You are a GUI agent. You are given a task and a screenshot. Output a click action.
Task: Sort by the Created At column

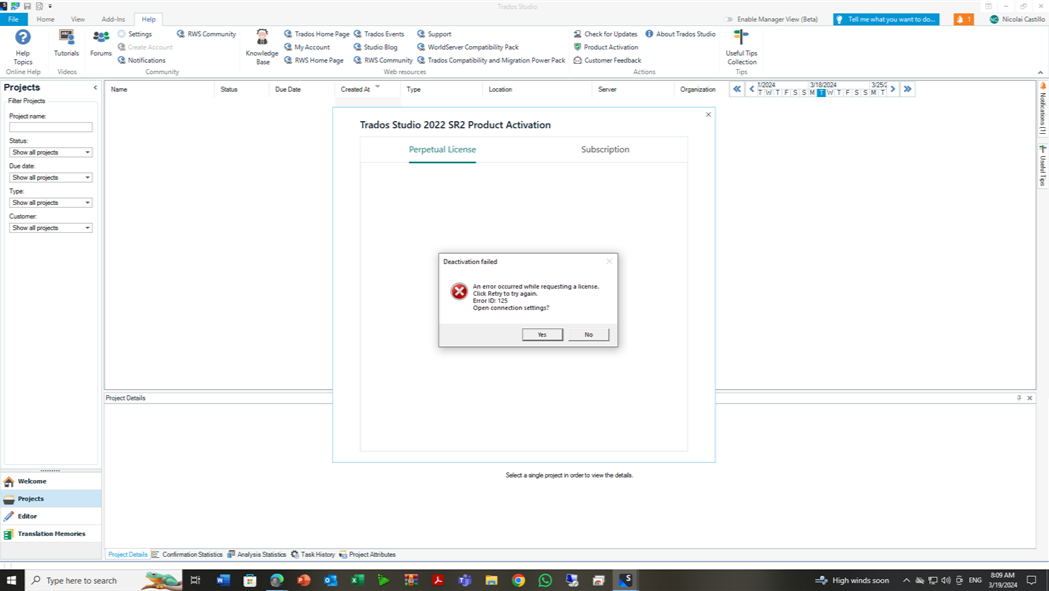pyautogui.click(x=367, y=89)
